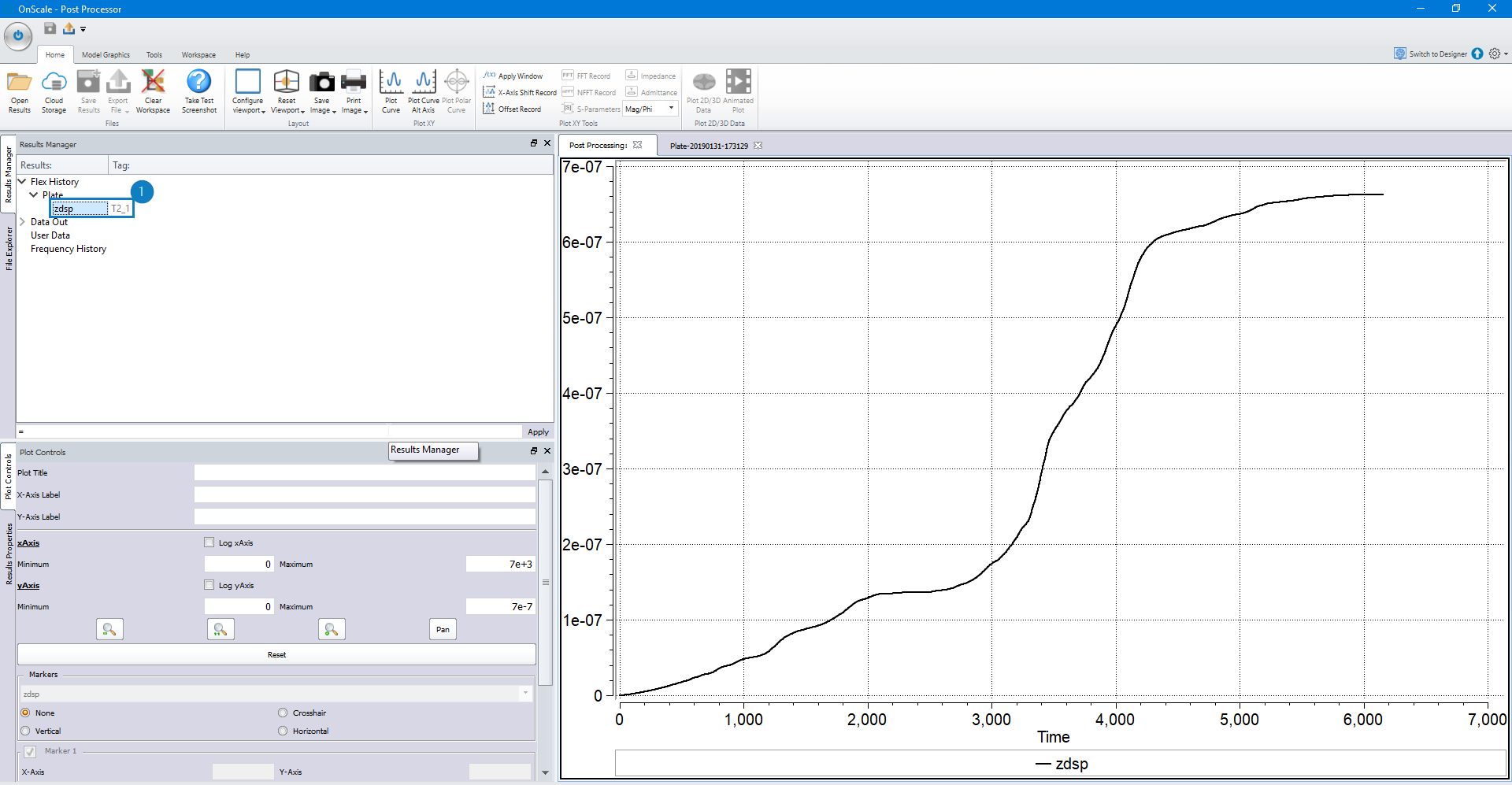
Task: Click the Reset Viewport icon
Action: (287, 82)
